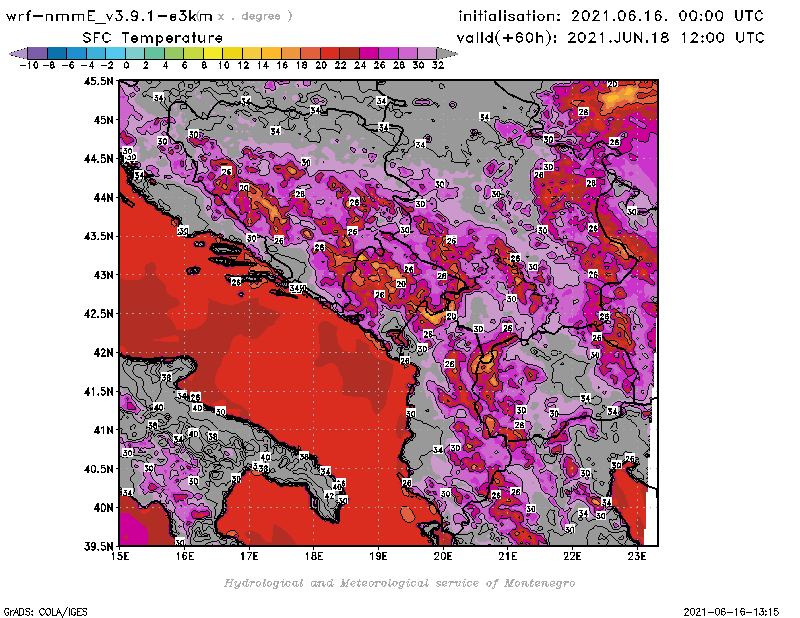800x618 pixels.
Task: Click the timestamp 2021-06-16-13:15
Action: (731, 611)
